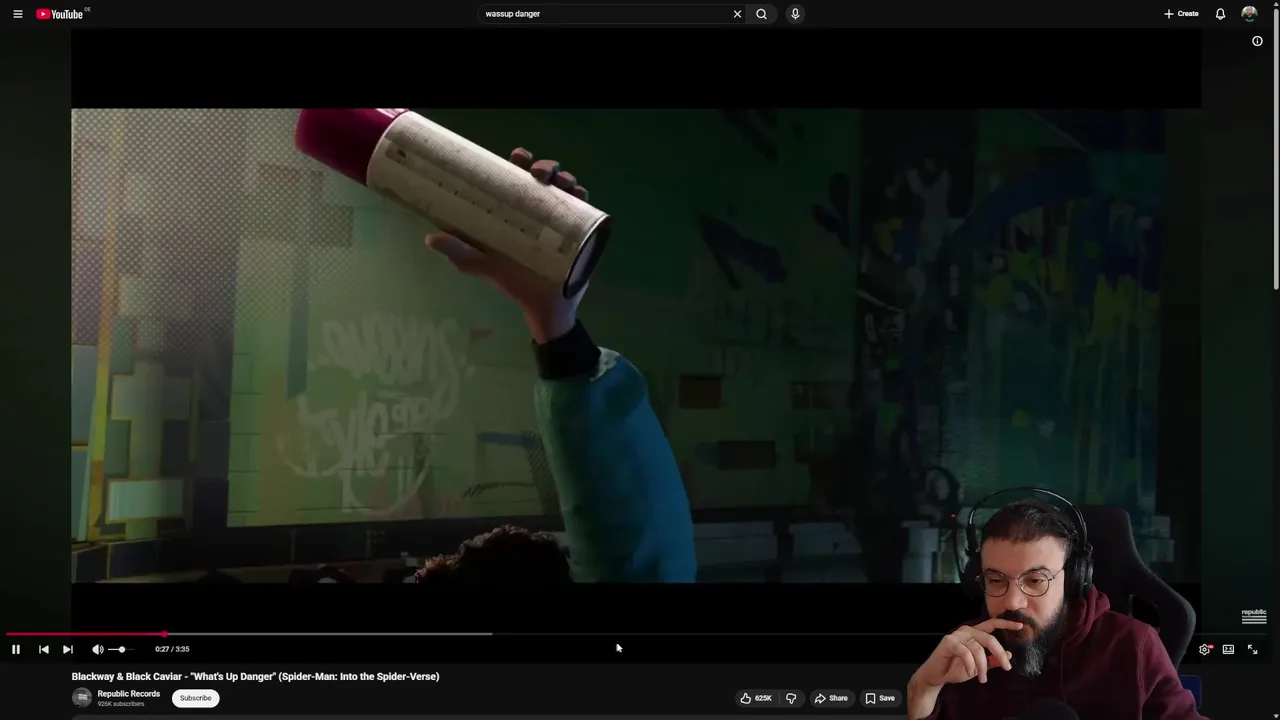1280x720 pixels.
Task: Open the YouTube guide hamburger menu
Action: tap(18, 14)
